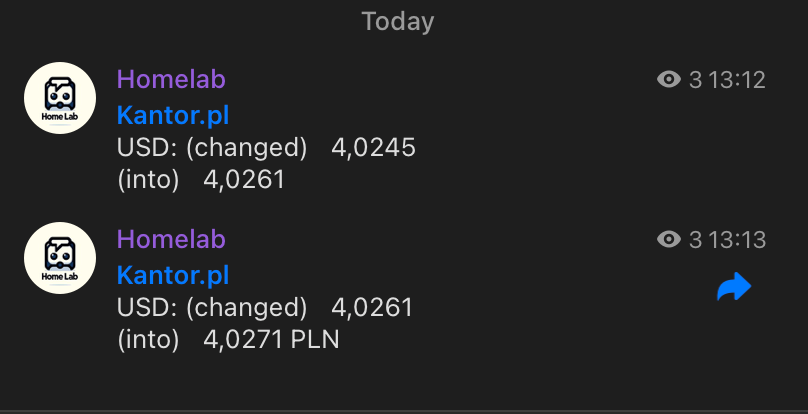This screenshot has height=414, width=808.
Task: Click the 4,0271 PLN rate value
Action: (x=272, y=340)
